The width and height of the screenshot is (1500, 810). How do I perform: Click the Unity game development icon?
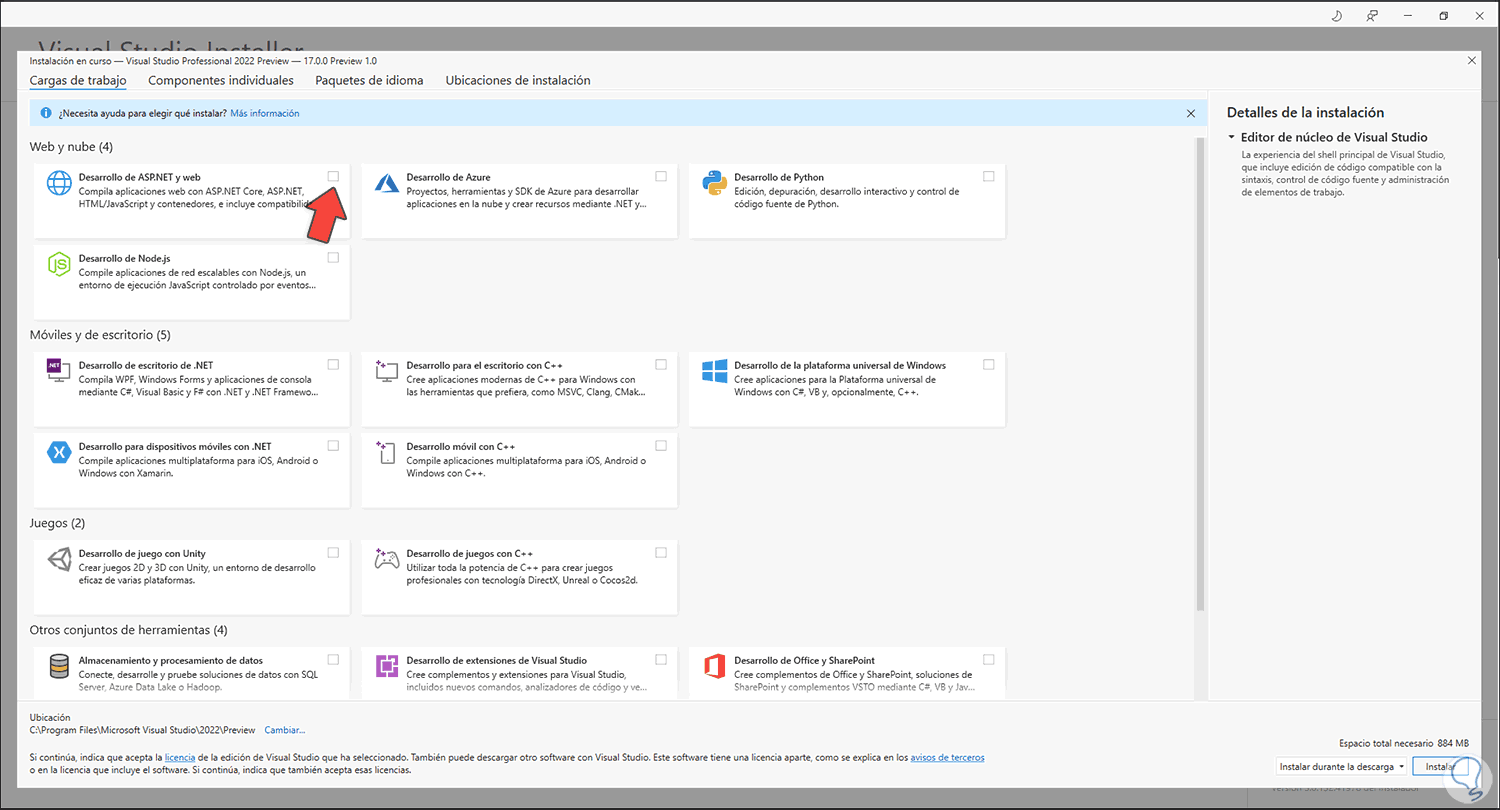[59, 560]
